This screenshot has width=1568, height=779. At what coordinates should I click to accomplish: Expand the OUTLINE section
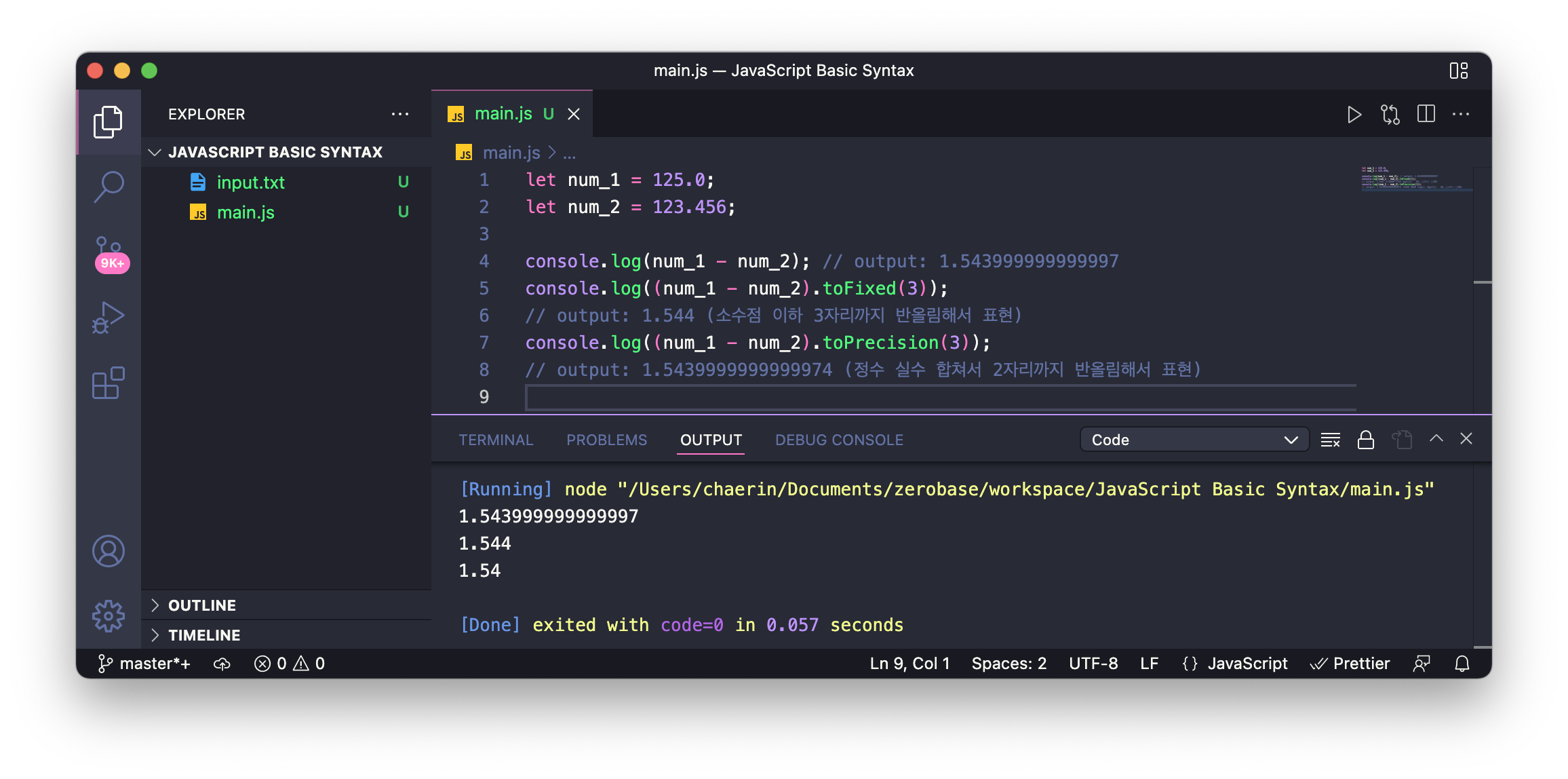(x=202, y=605)
